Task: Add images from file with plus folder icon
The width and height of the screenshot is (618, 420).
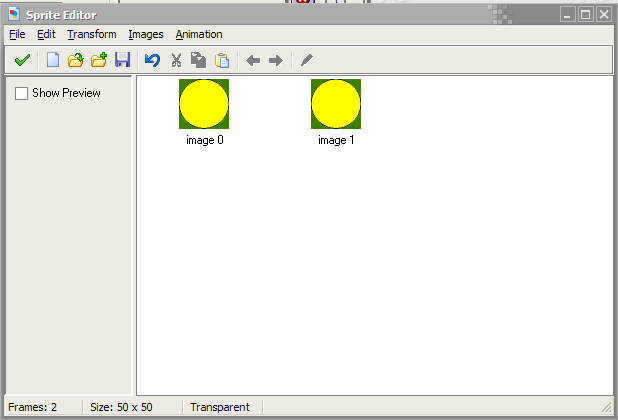Action: (x=99, y=60)
